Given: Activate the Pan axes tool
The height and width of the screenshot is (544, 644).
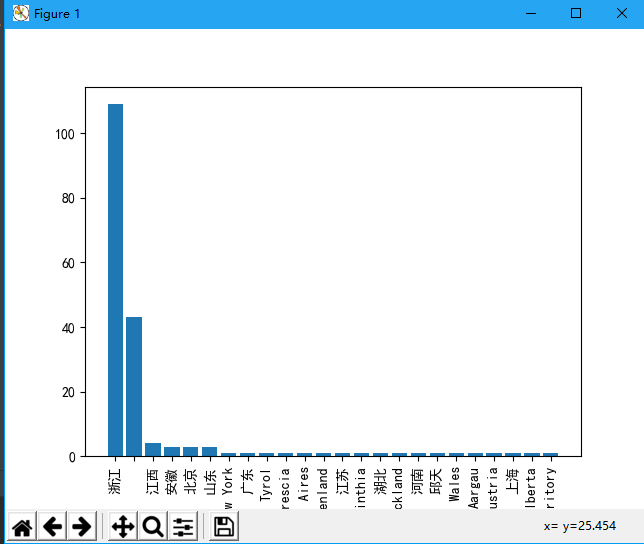Looking at the screenshot, I should [x=123, y=526].
